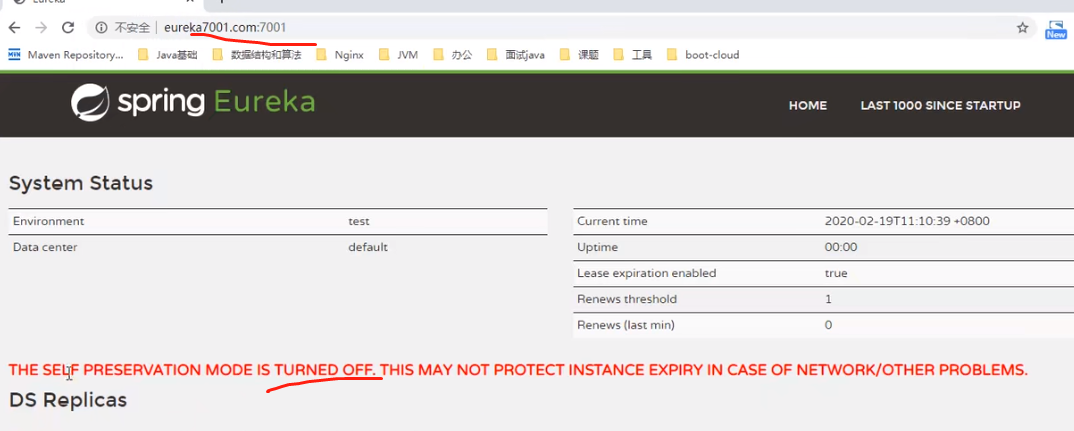Click the Renews threshold label
The height and width of the screenshot is (431, 1074).
[627, 299]
